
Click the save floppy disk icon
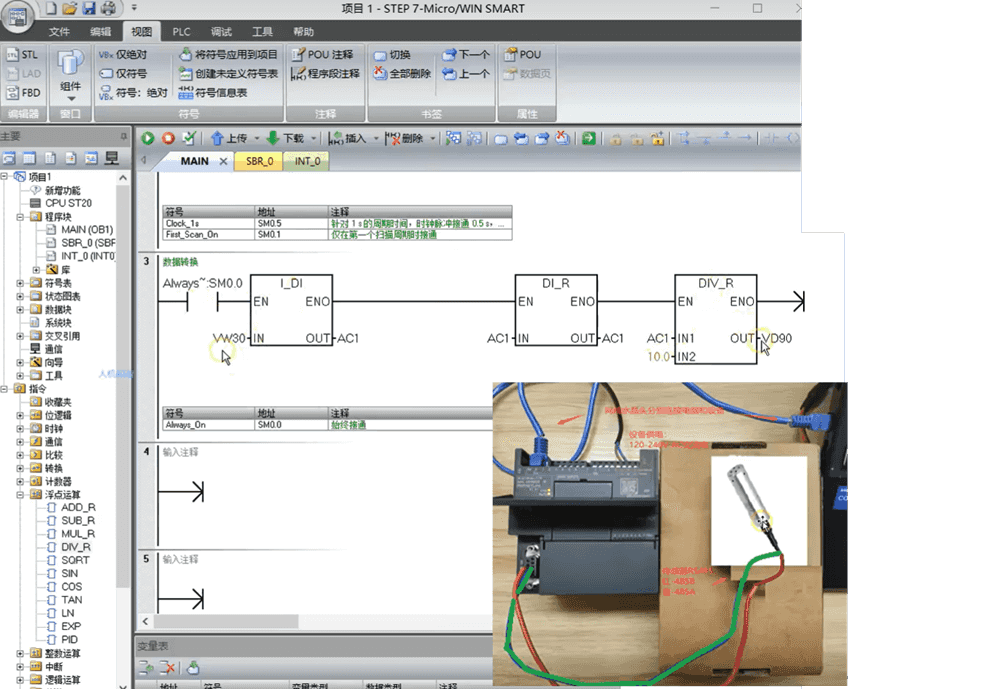point(89,8)
